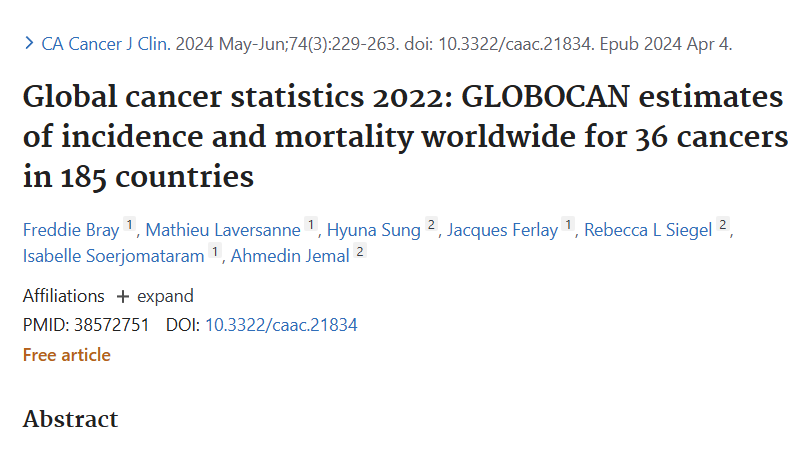Open author Mathieu Laversanne's link
This screenshot has height=450, width=800.
click(222, 230)
